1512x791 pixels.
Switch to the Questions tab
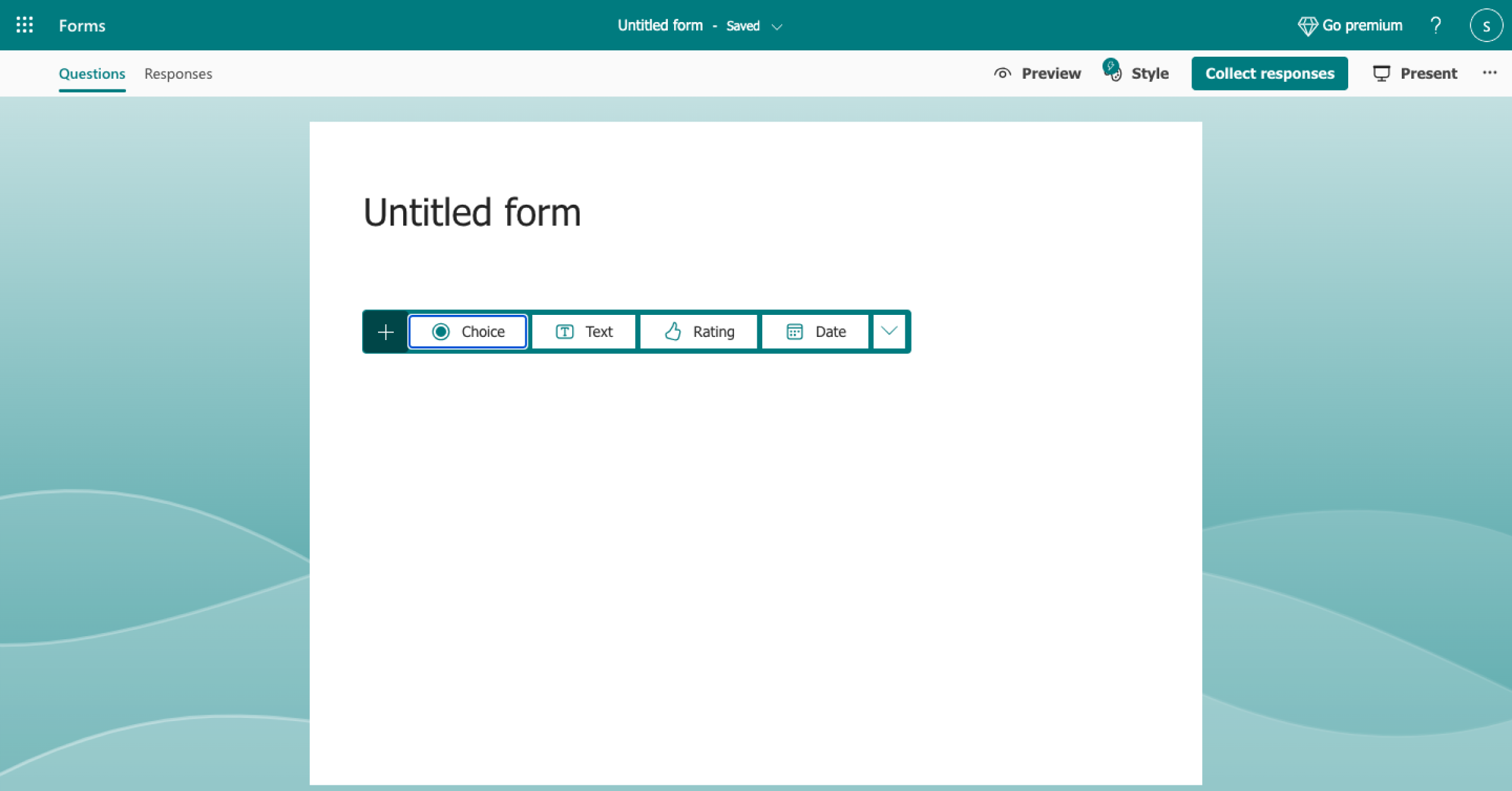92,73
